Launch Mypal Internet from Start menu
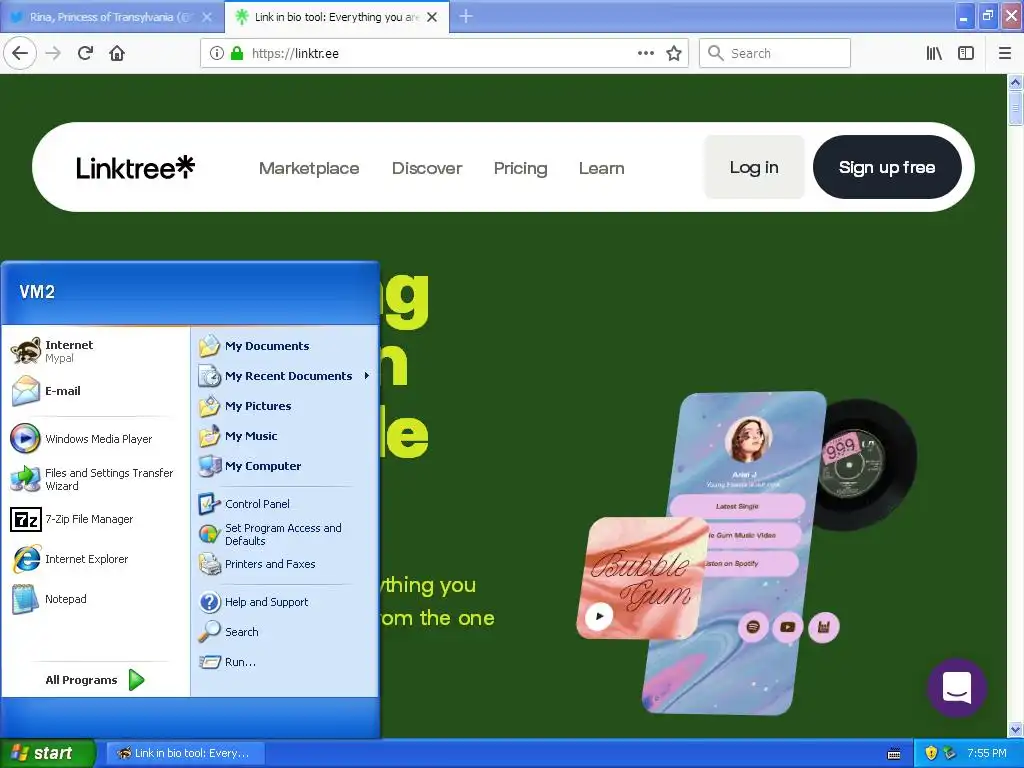The height and width of the screenshot is (768, 1024). [x=95, y=351]
